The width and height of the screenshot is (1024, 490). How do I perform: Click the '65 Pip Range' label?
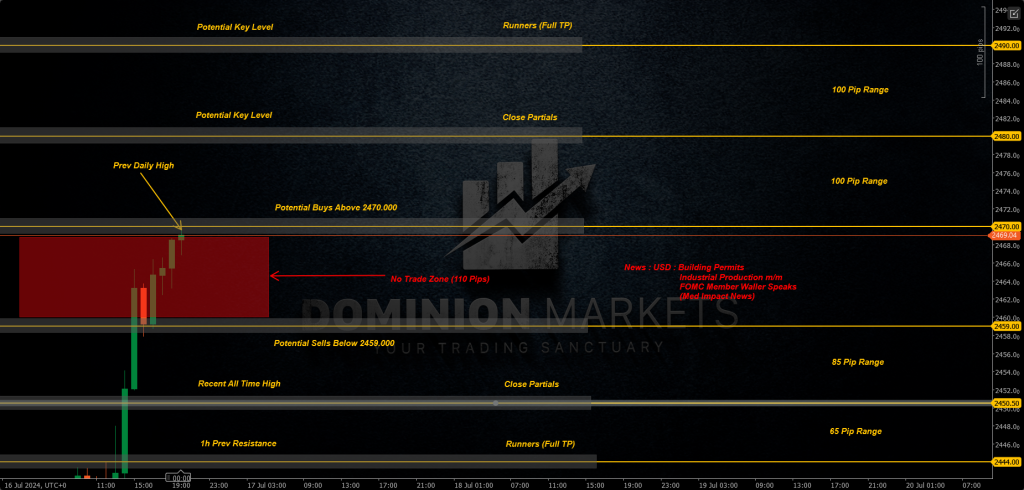[856, 431]
